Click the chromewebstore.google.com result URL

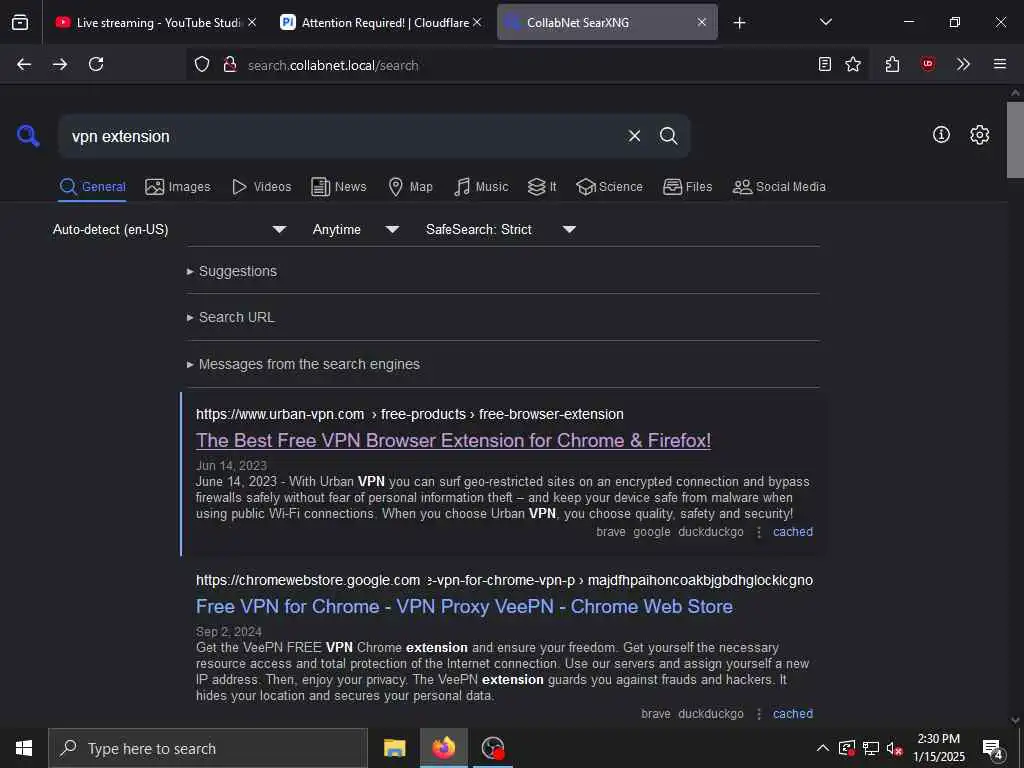(504, 580)
